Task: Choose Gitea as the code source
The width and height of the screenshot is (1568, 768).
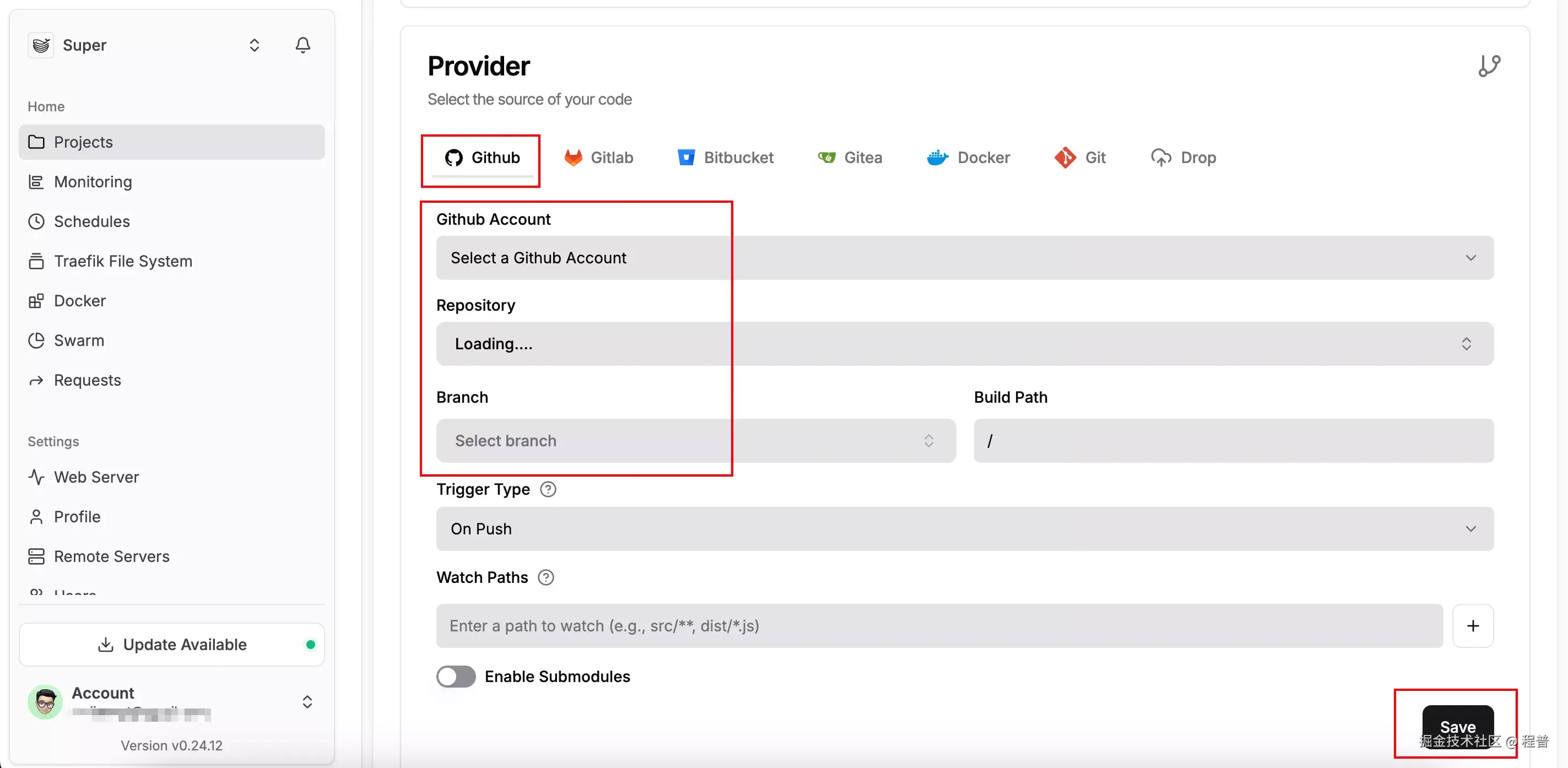Action: point(826,157)
